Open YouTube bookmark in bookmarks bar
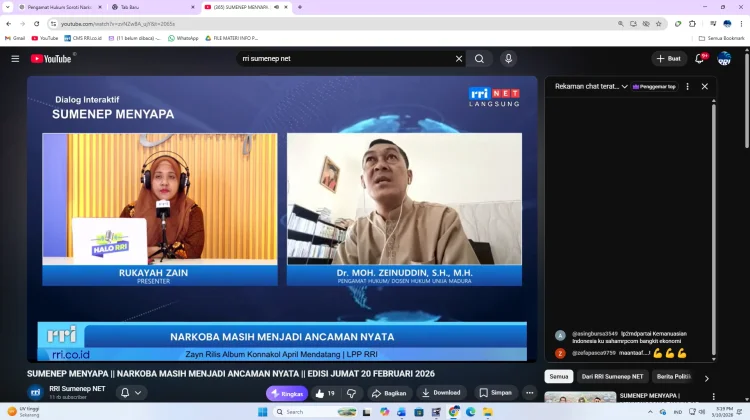 coord(44,38)
